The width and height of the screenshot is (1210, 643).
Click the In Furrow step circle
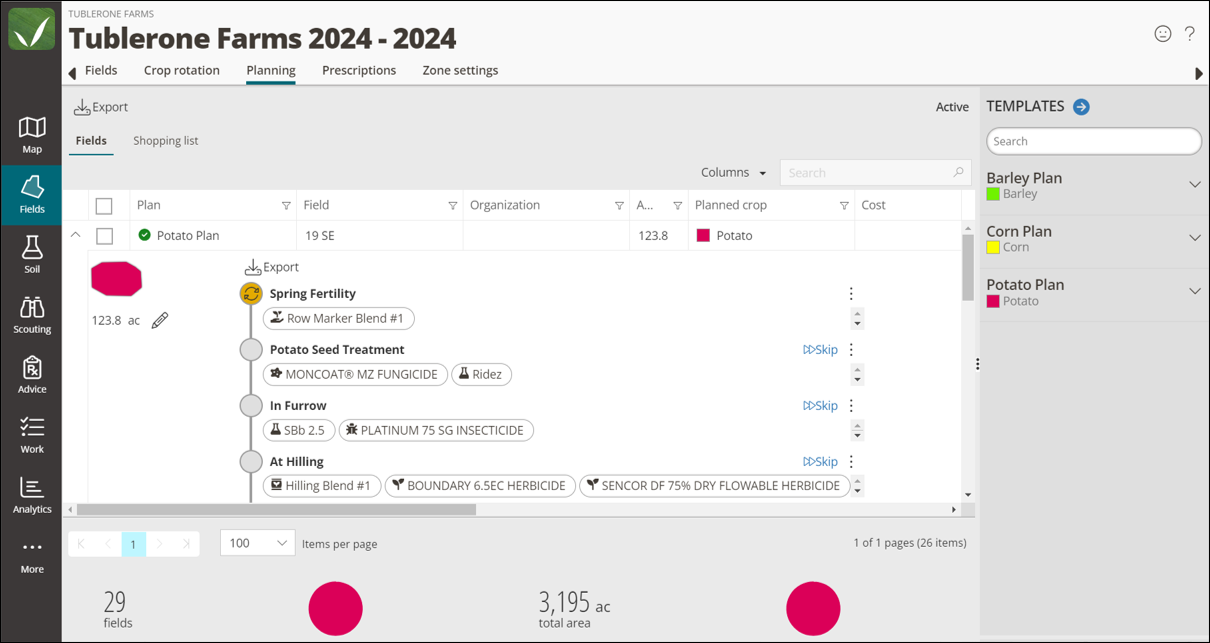click(x=251, y=405)
